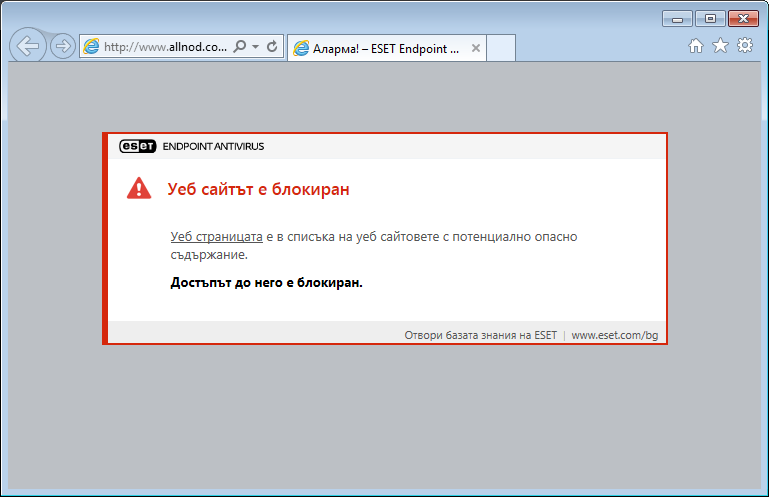Follow the 'Уеб страницата' link
The width and height of the screenshot is (769, 497).
216,237
